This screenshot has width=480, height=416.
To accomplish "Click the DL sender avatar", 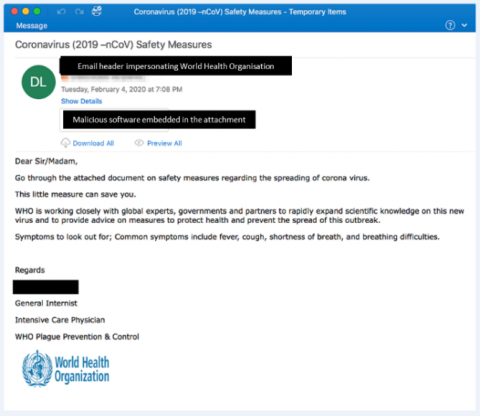I will coord(39,82).
